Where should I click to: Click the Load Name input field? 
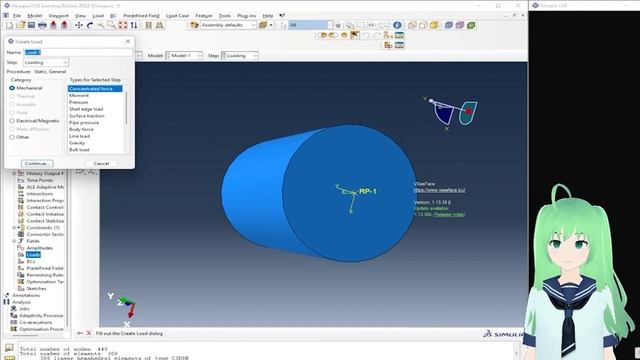pyautogui.click(x=78, y=52)
